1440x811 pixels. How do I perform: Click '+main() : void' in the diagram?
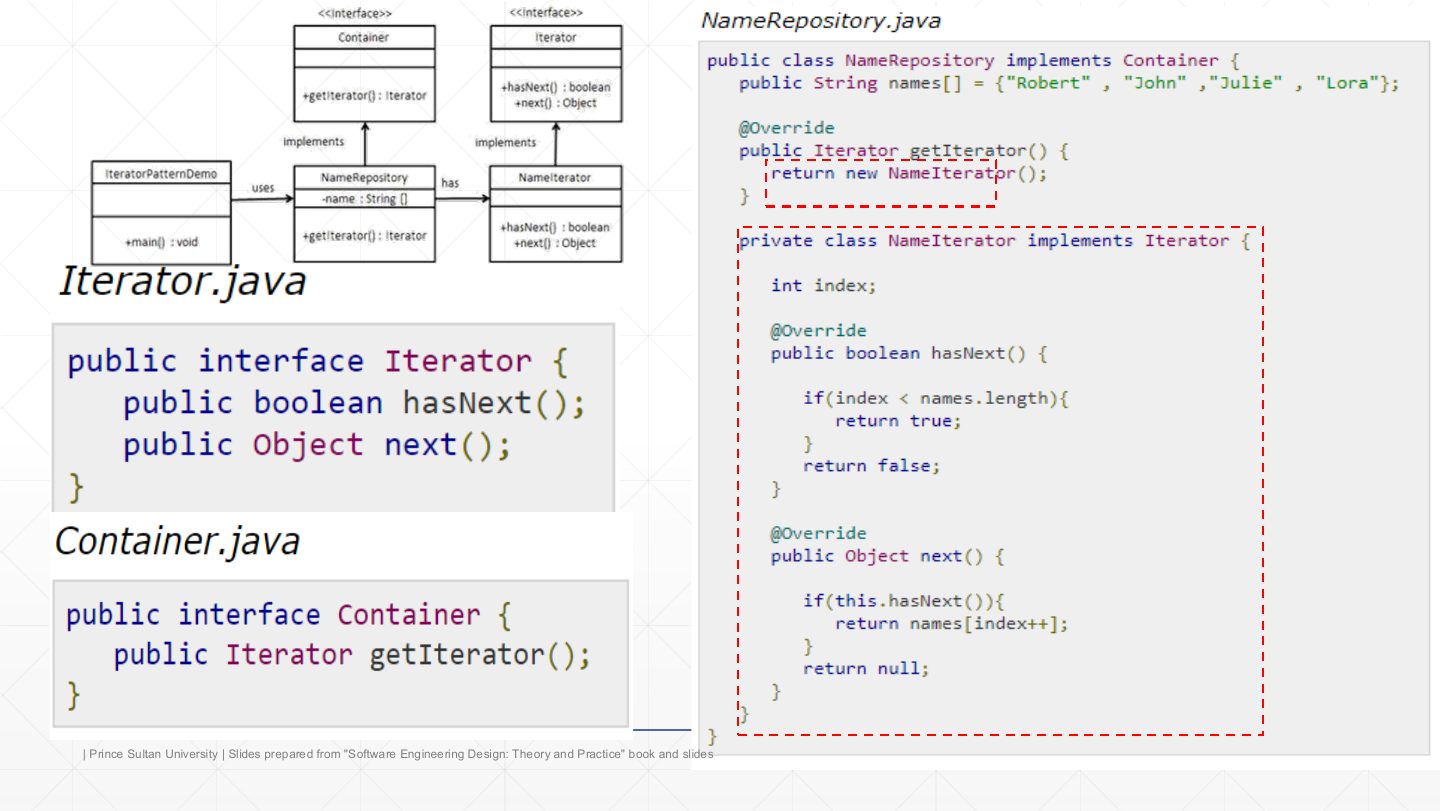point(162,243)
